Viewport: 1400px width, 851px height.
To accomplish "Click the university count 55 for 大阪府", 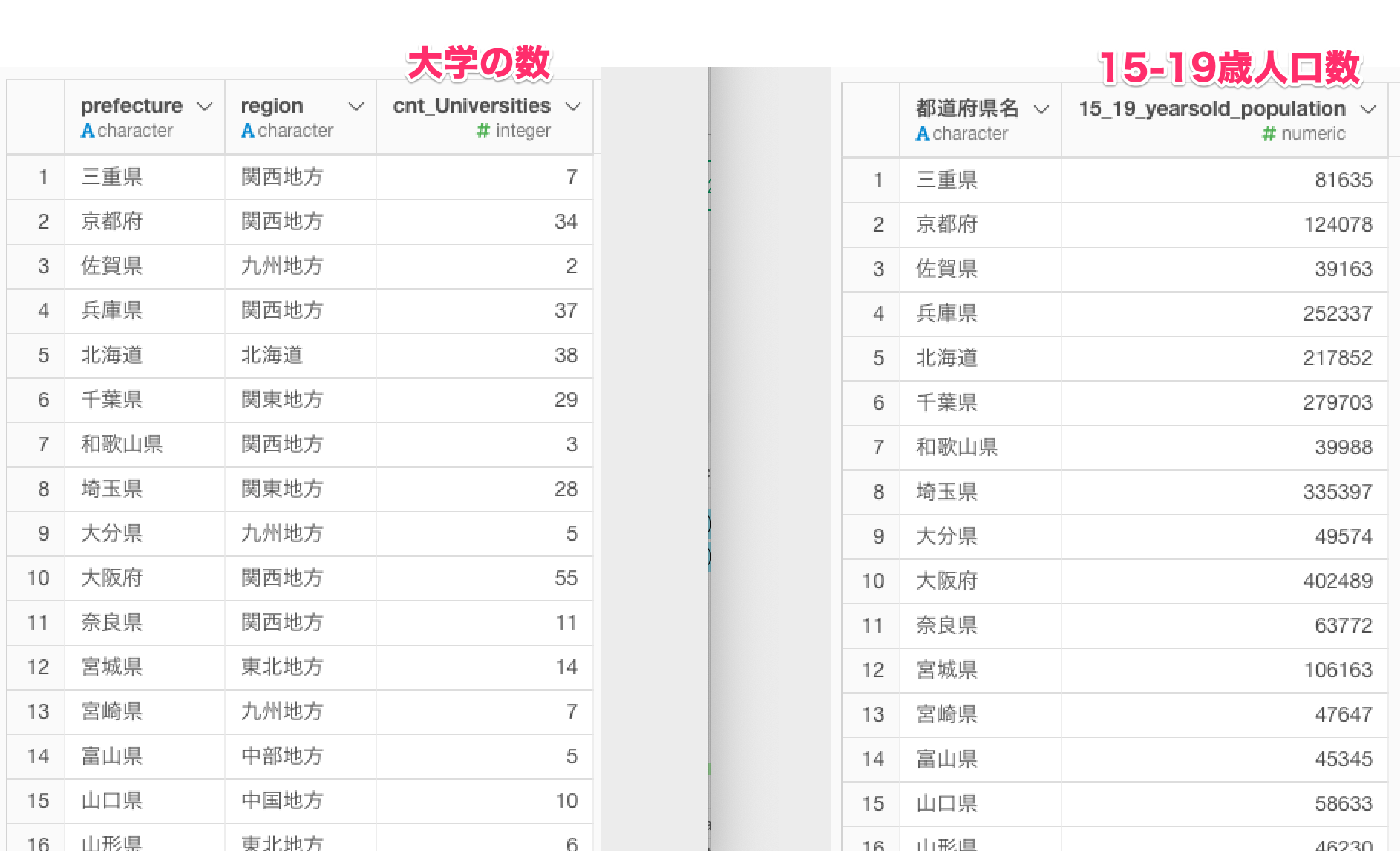I will pos(485,578).
